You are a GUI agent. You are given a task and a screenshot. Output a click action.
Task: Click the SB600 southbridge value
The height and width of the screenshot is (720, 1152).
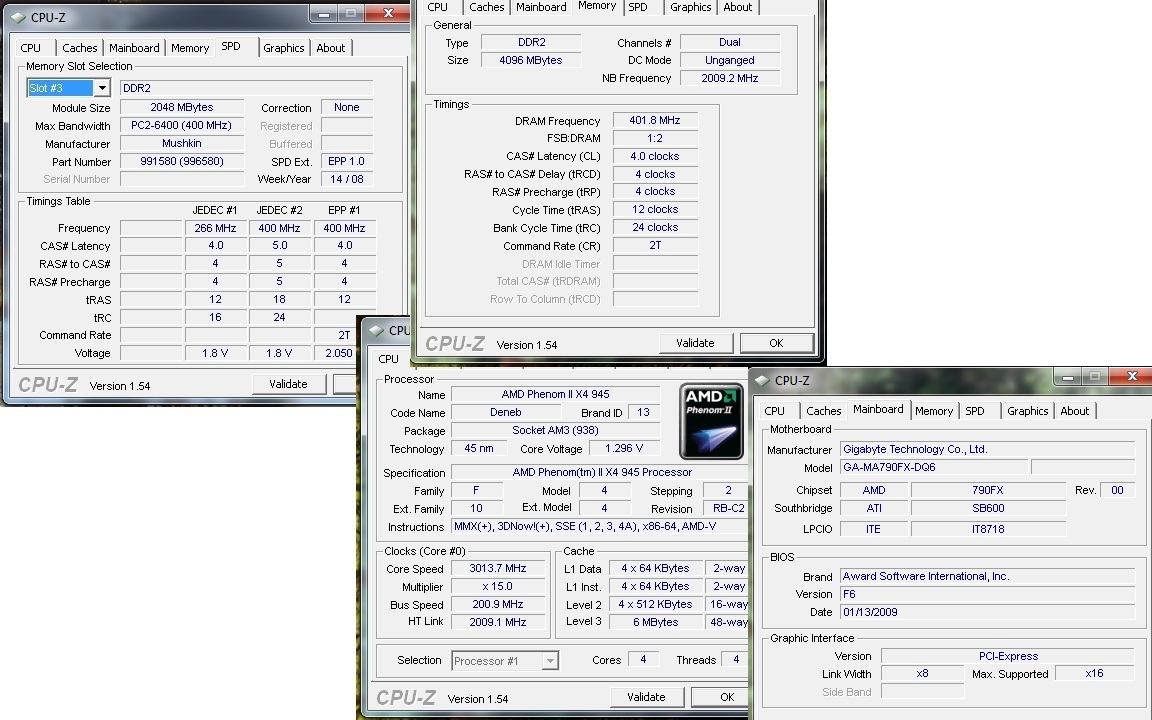click(987, 508)
